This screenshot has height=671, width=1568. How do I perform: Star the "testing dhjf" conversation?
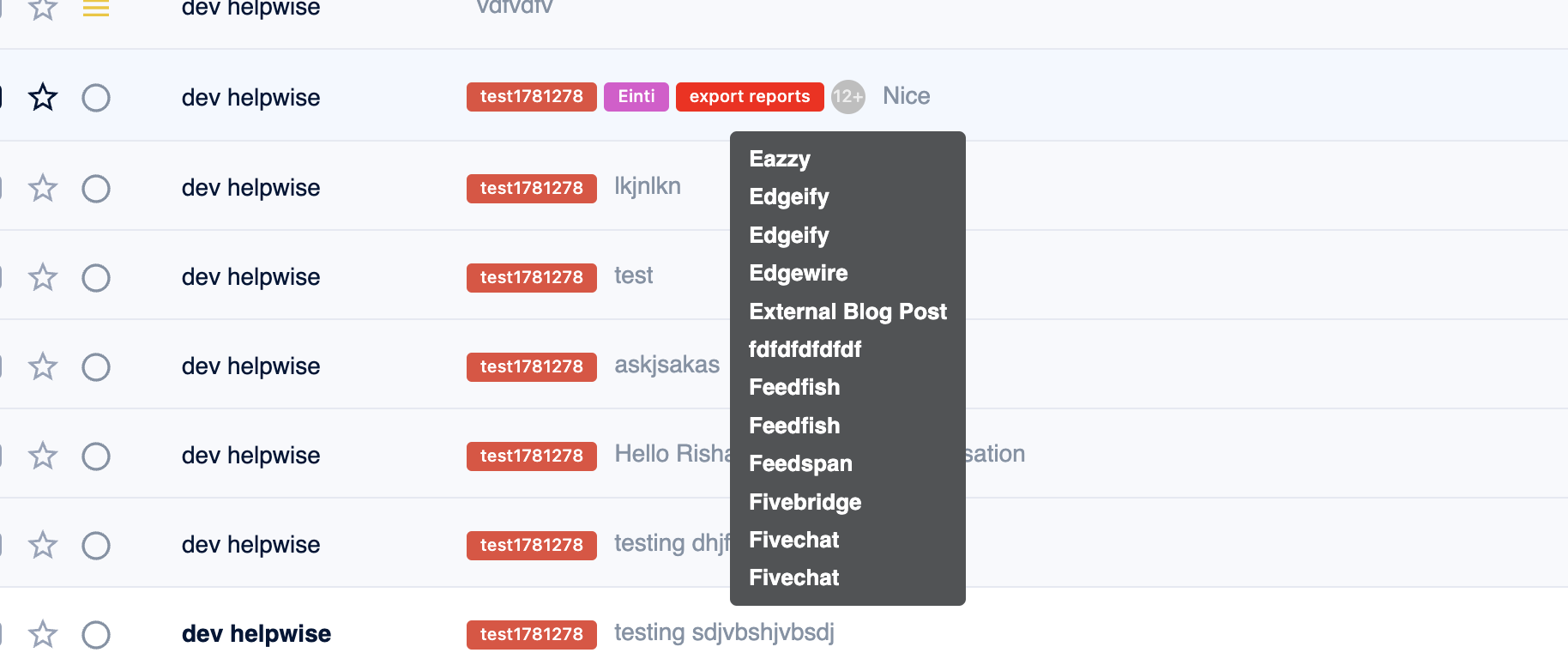coord(43,545)
